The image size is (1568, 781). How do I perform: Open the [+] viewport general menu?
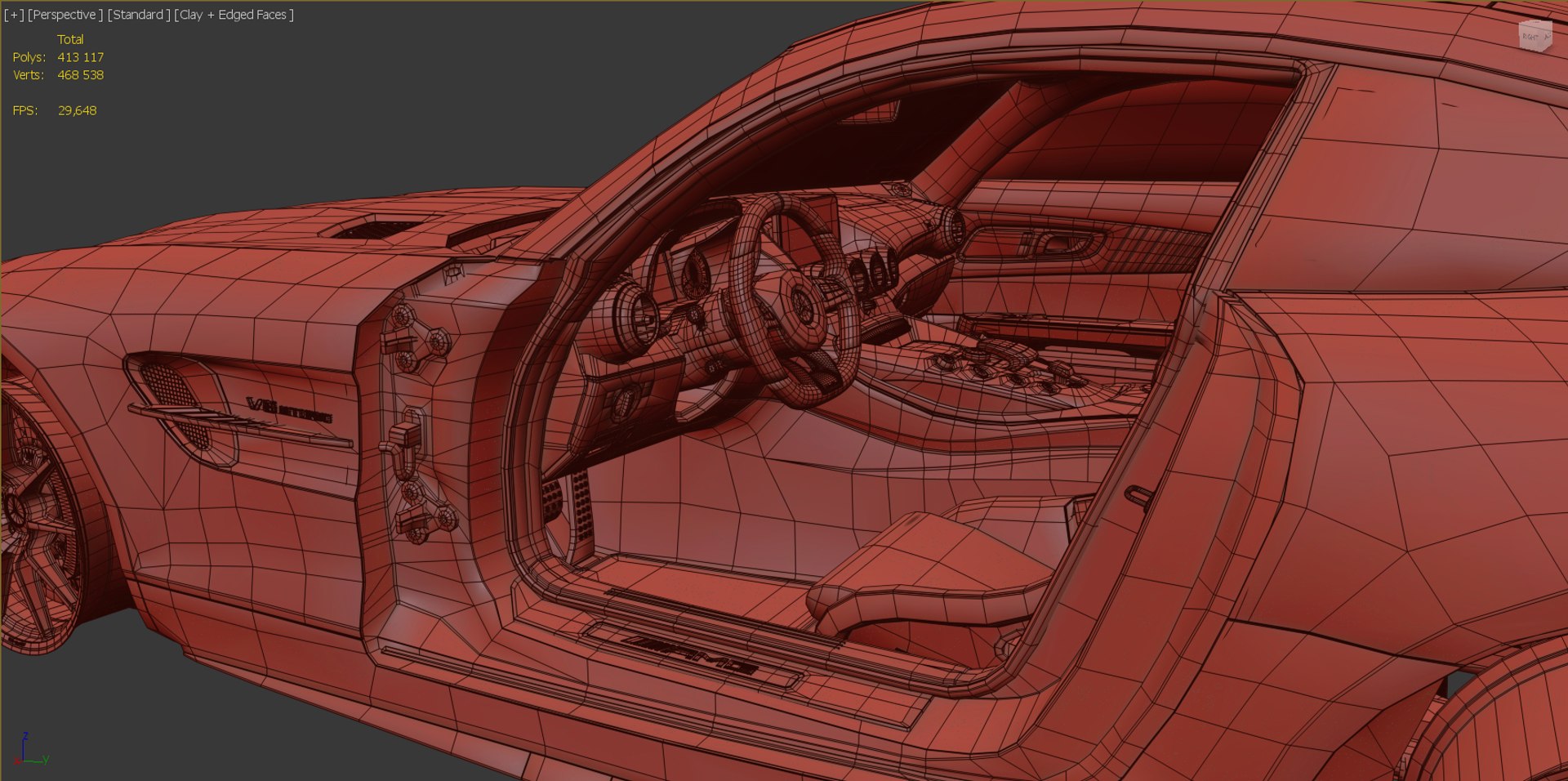pos(14,15)
